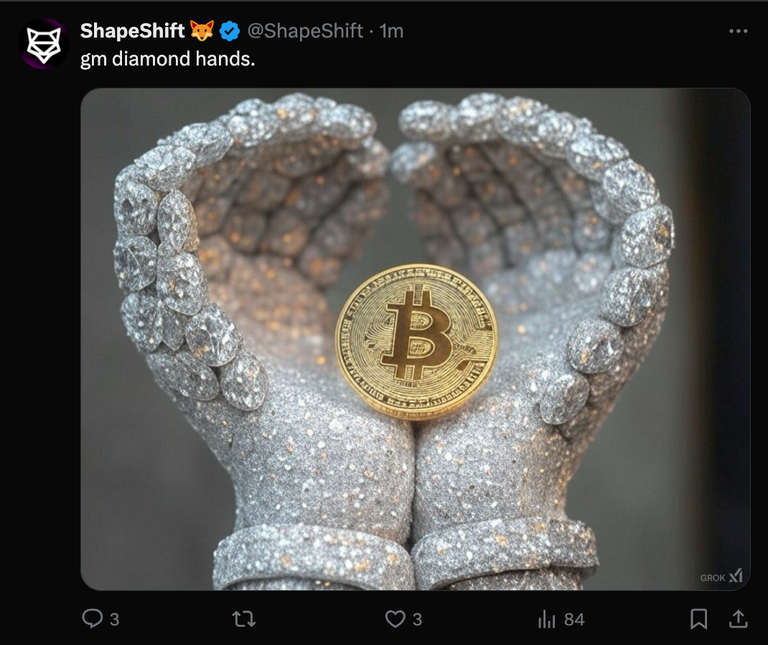The image size is (768, 645).
Task: Open the reply comment icon
Action: [92, 619]
